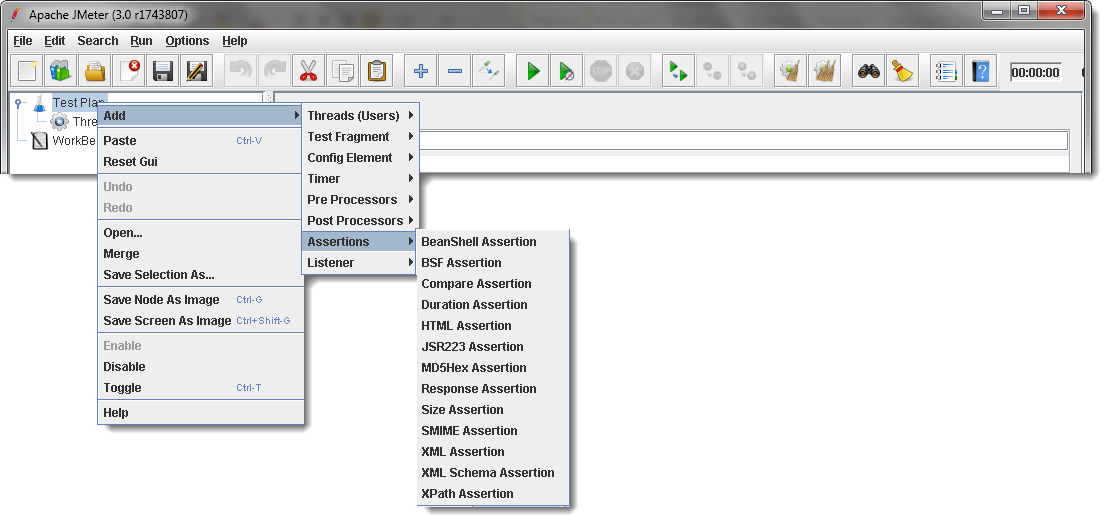The image size is (1107, 515).
Task: Add an HTML Assertion
Action: [493, 326]
